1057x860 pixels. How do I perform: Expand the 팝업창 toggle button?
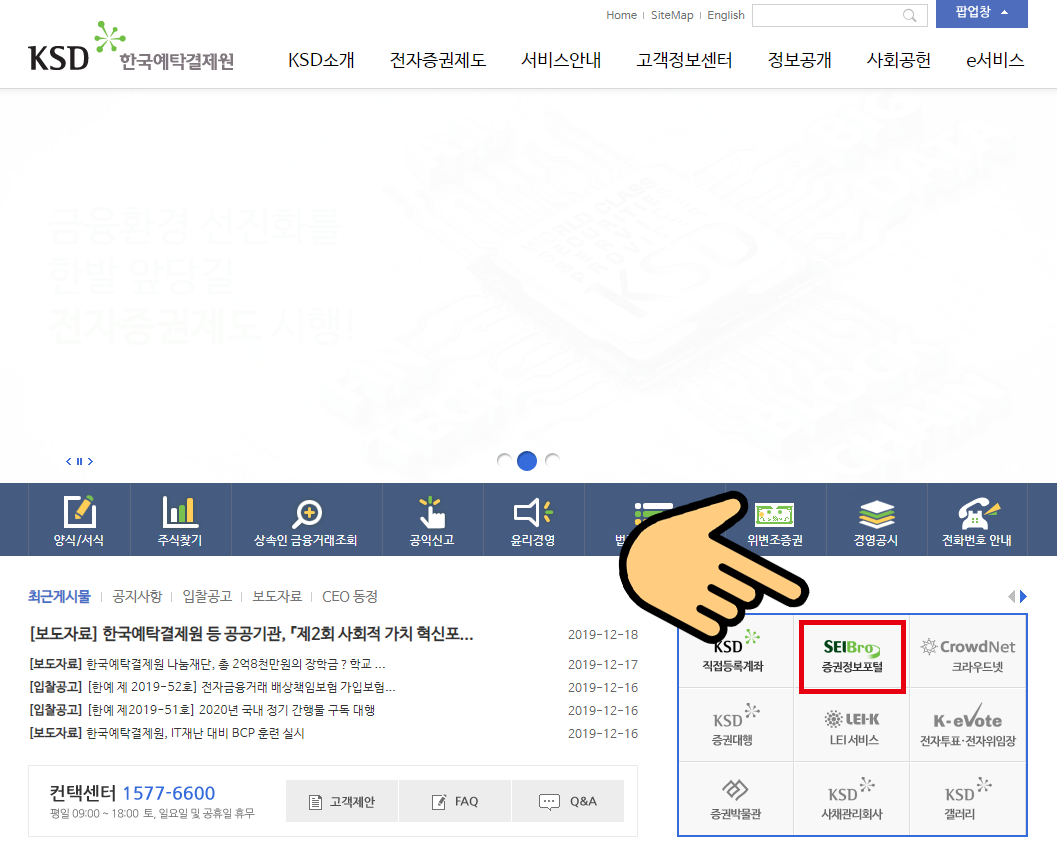point(982,13)
